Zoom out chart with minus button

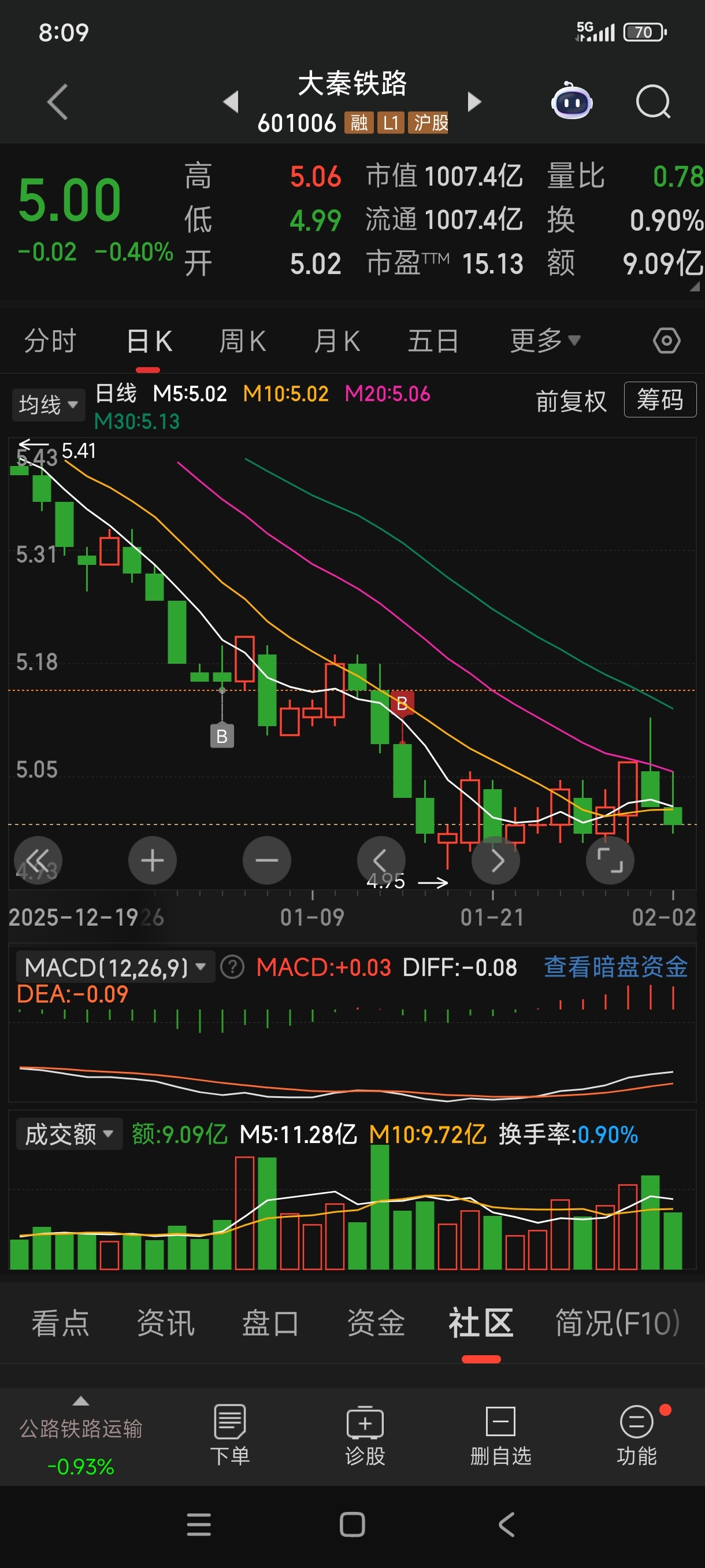(266, 860)
